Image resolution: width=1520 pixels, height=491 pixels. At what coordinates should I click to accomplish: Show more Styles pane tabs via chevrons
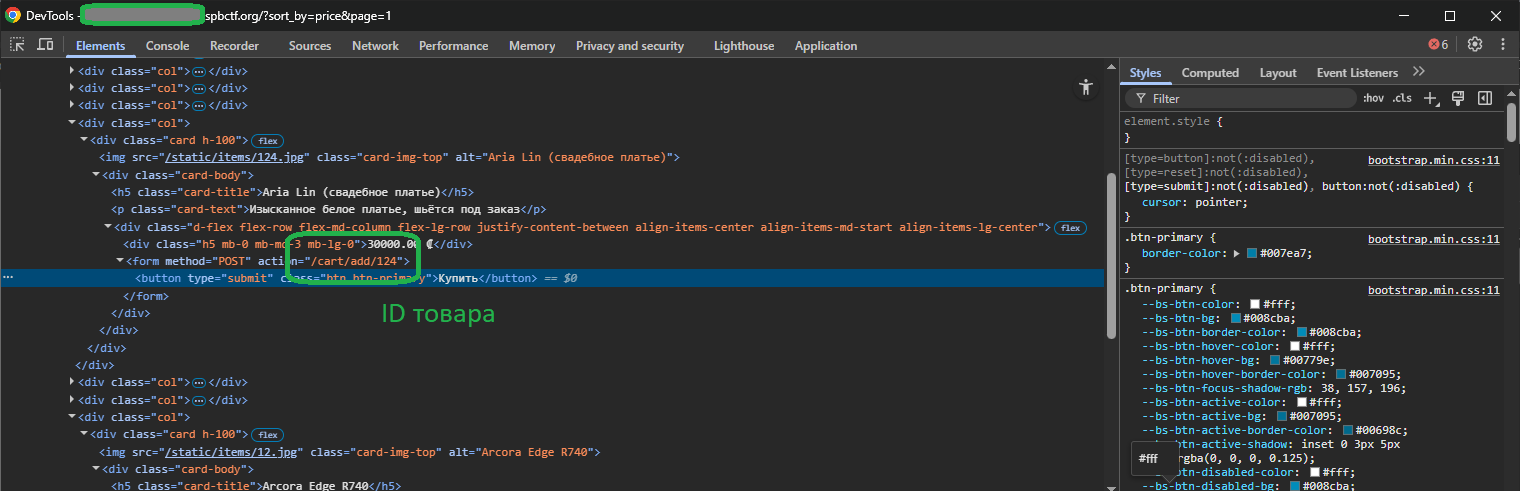(x=1418, y=72)
